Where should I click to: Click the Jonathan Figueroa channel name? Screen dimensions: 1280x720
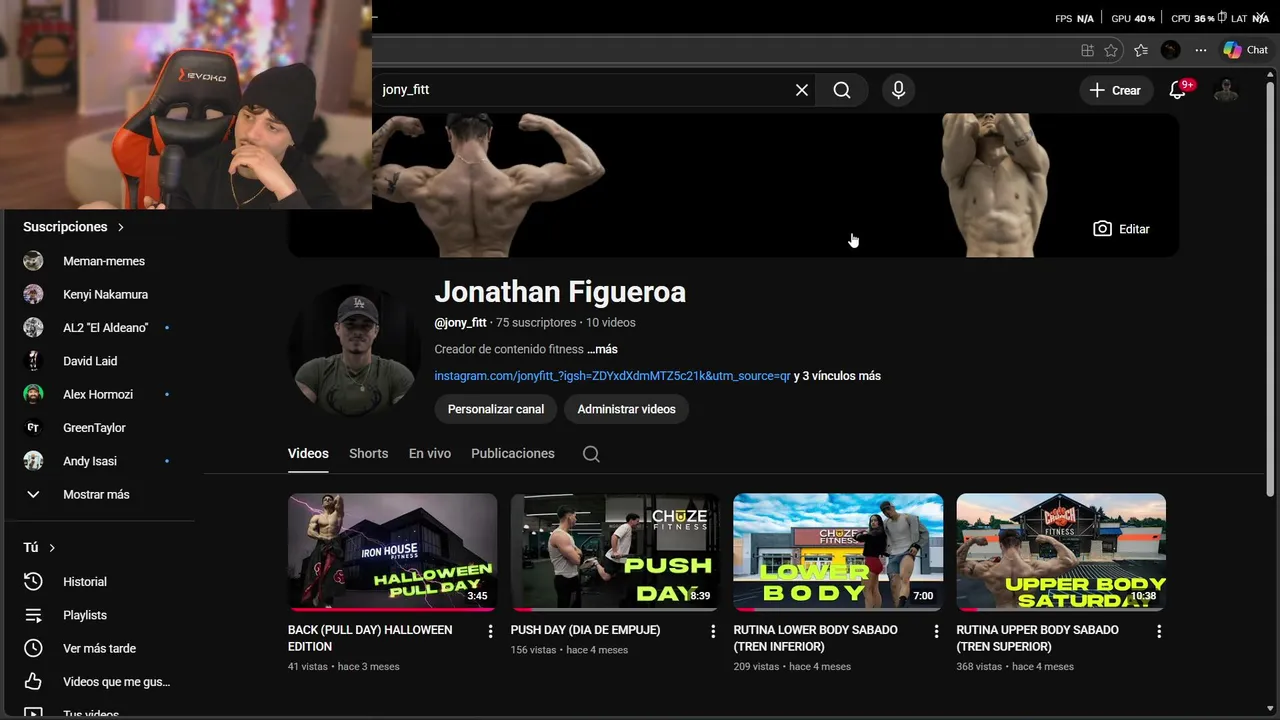pos(560,292)
